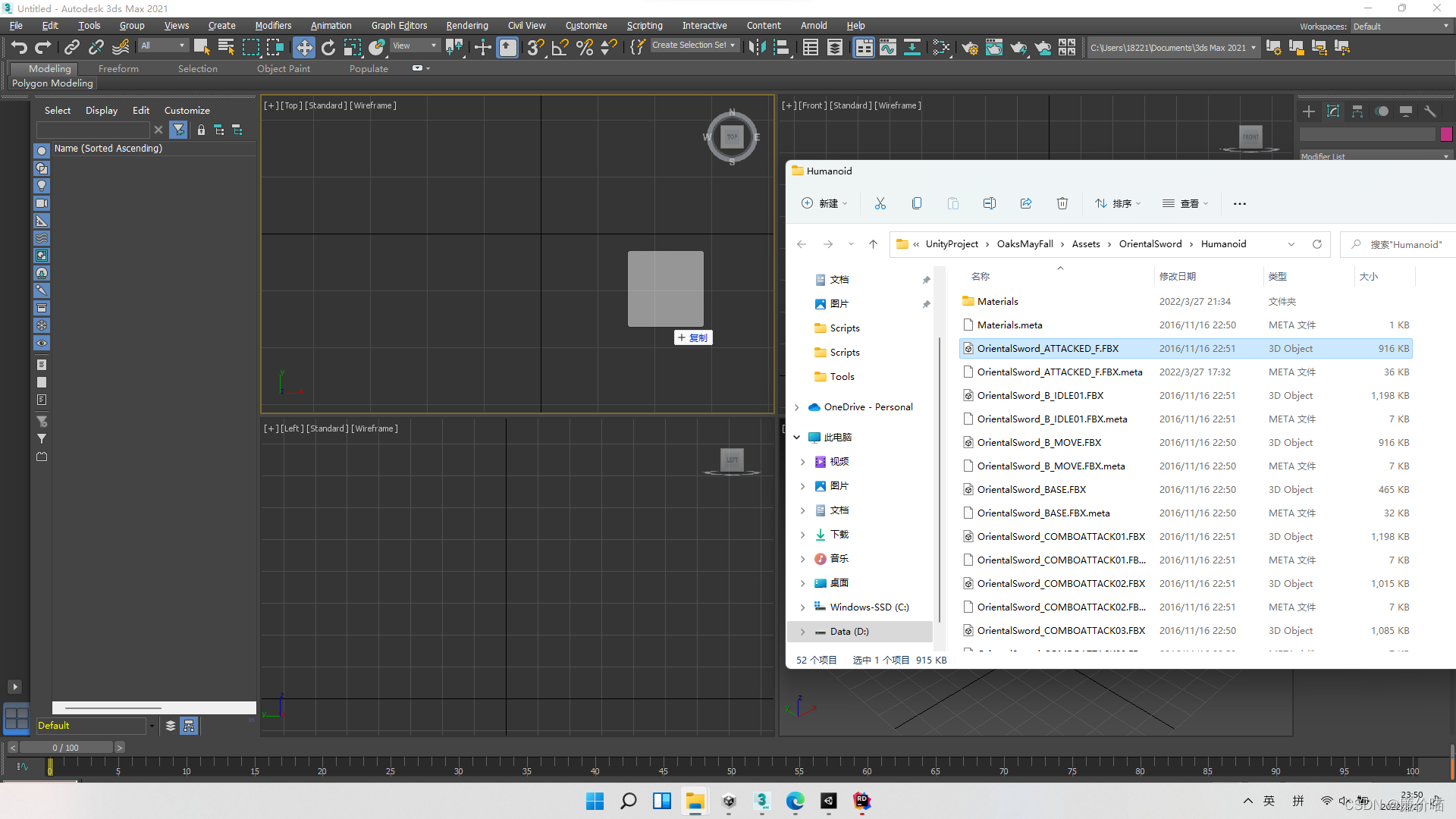Open the Graph Editors menu
The width and height of the screenshot is (1456, 819).
[x=399, y=26]
